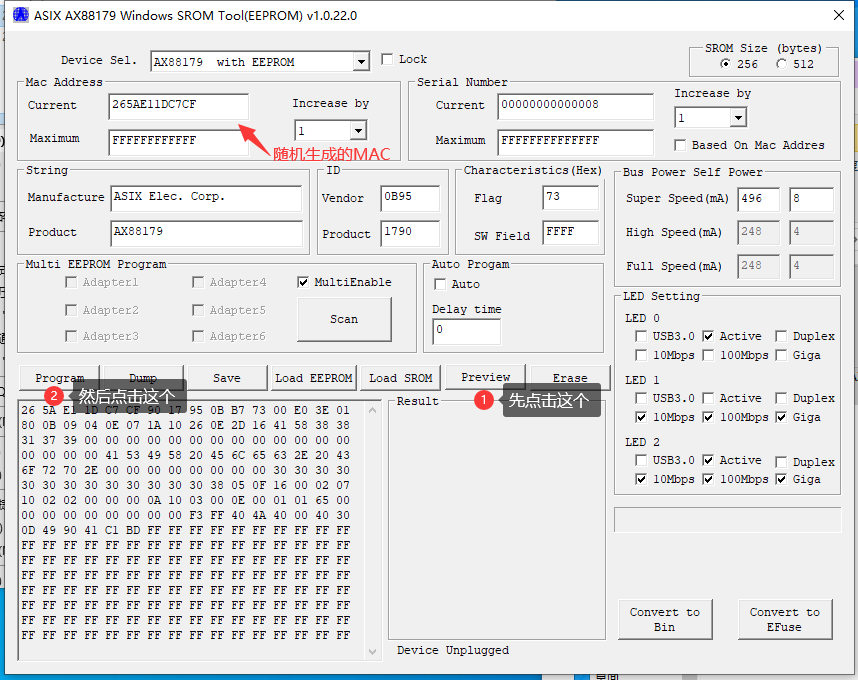The image size is (858, 680).
Task: Click the Current Mac Address field
Action: [x=178, y=106]
